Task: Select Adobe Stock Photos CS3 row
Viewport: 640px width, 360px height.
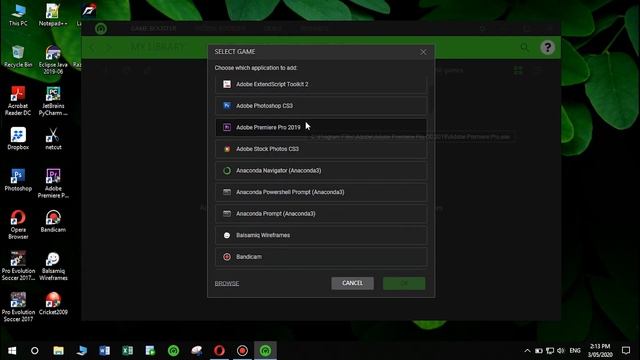Action: pyautogui.click(x=321, y=149)
